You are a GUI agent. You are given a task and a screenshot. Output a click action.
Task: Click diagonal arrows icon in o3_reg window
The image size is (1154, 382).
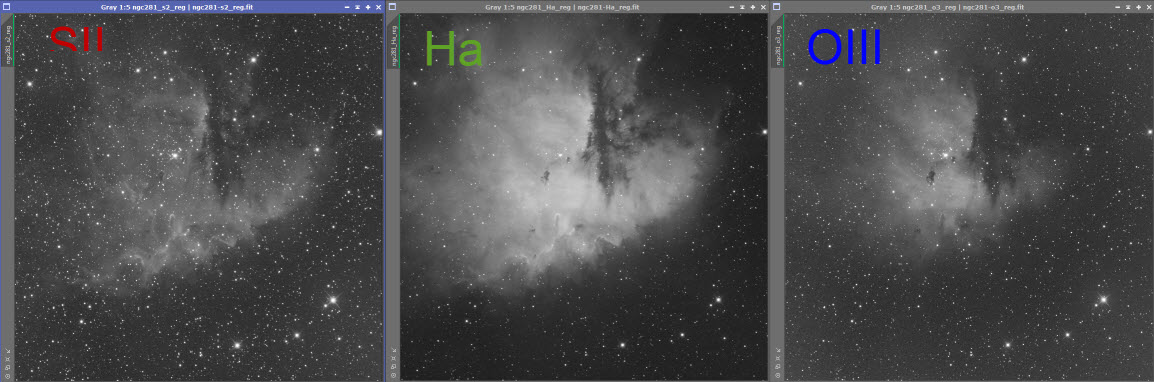[778, 351]
